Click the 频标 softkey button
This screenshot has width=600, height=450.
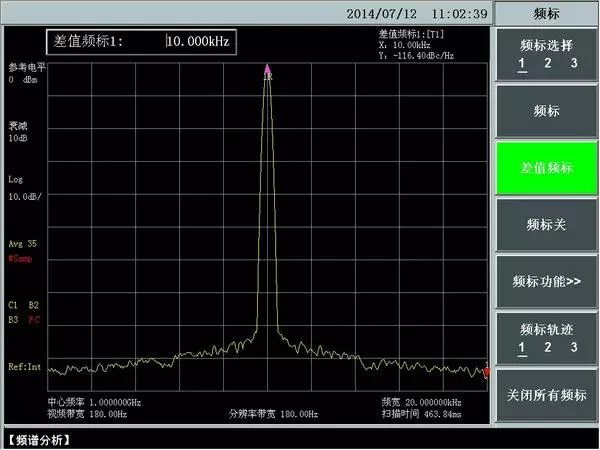click(546, 111)
